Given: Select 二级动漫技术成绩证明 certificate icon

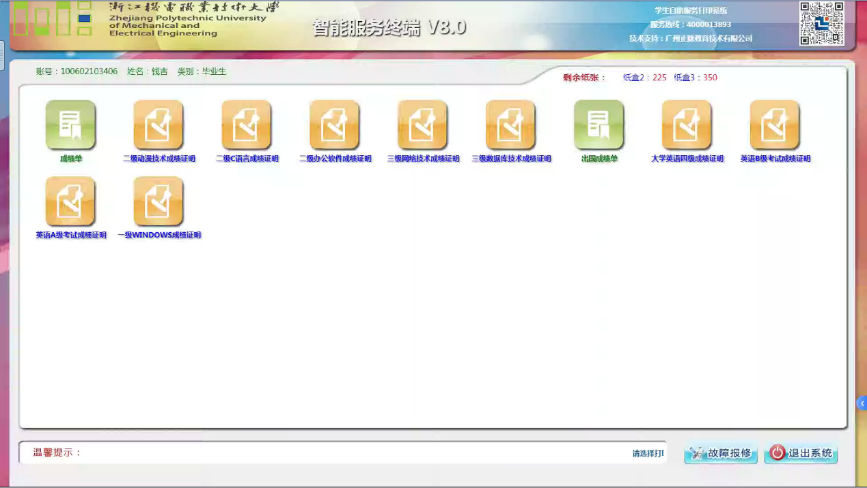Looking at the screenshot, I should [158, 125].
